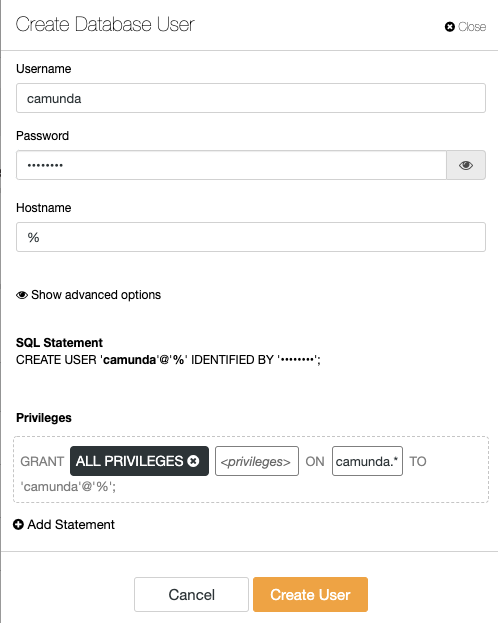
Task: Open the <privileges> entry box
Action: (257, 461)
